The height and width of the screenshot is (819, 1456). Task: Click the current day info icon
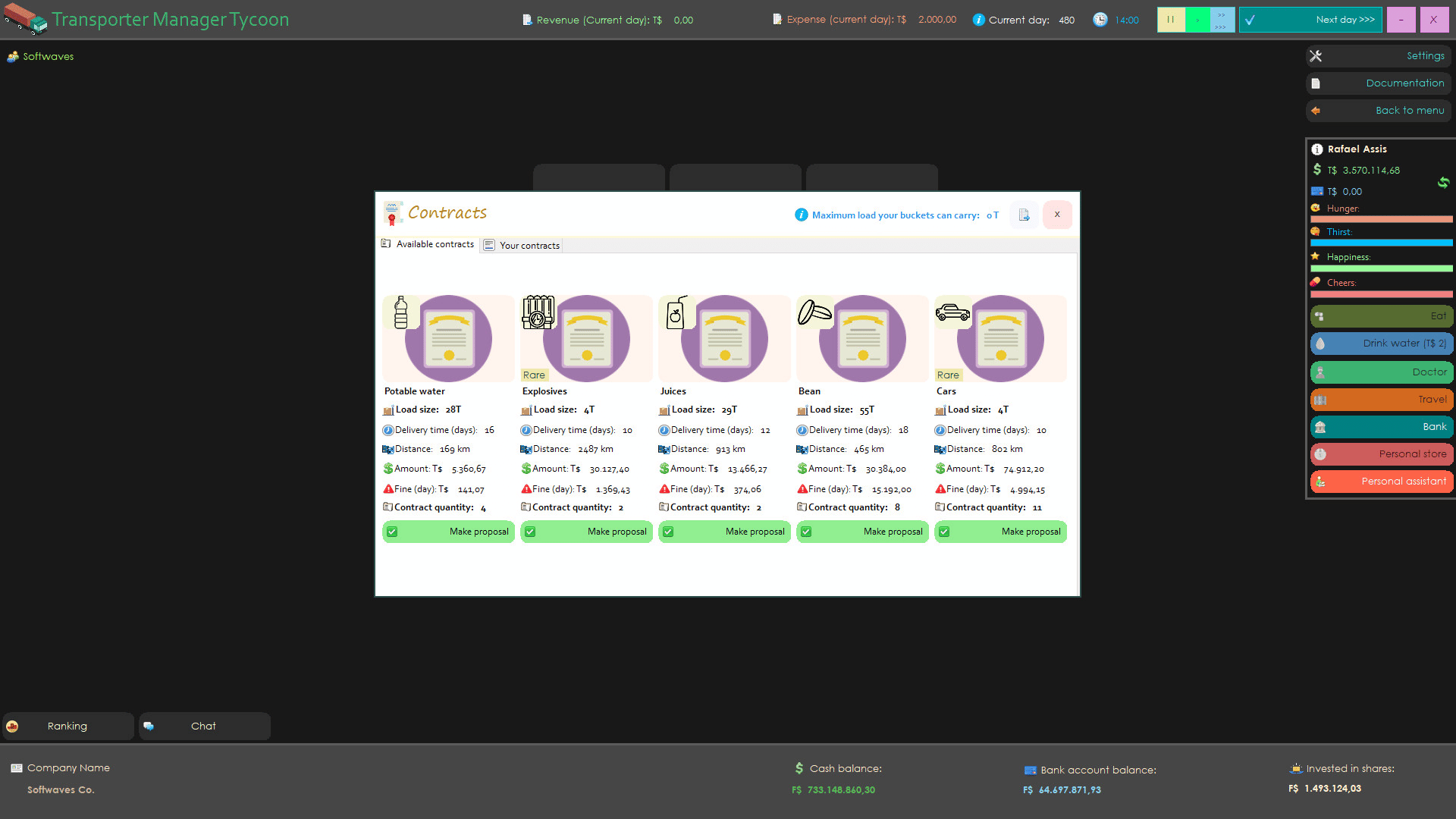click(x=978, y=20)
